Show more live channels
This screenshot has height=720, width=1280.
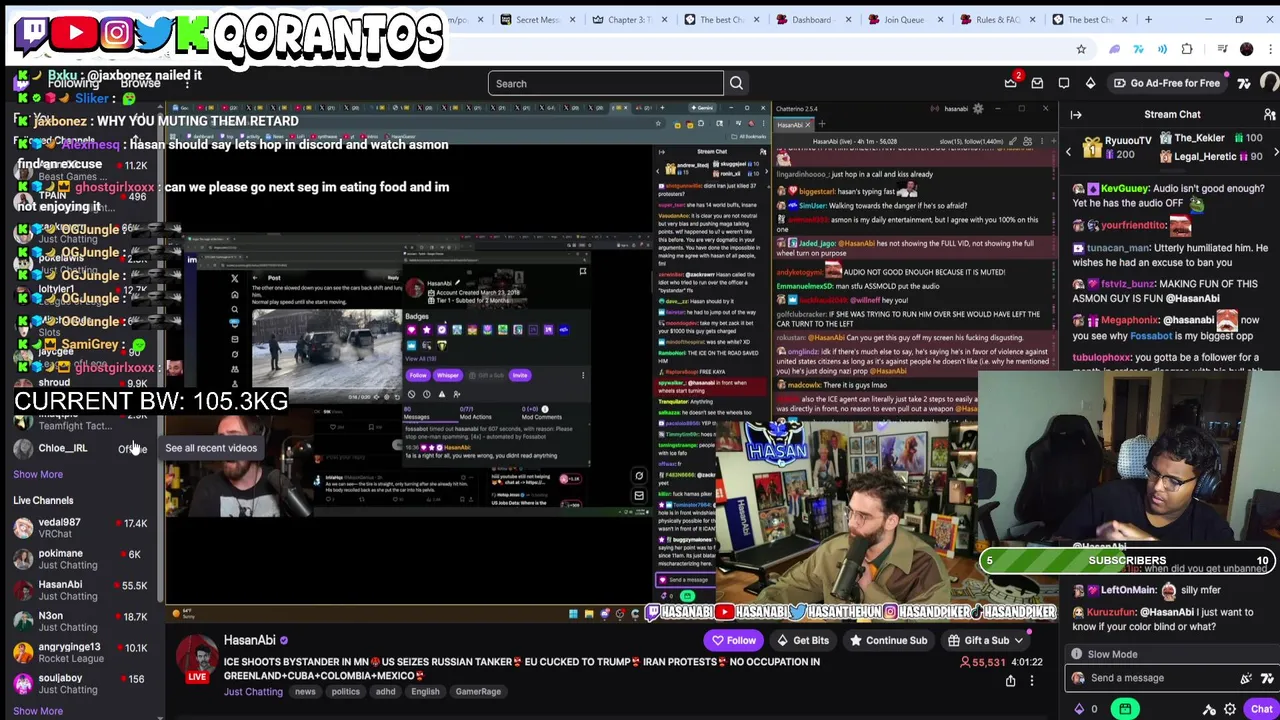click(x=38, y=711)
